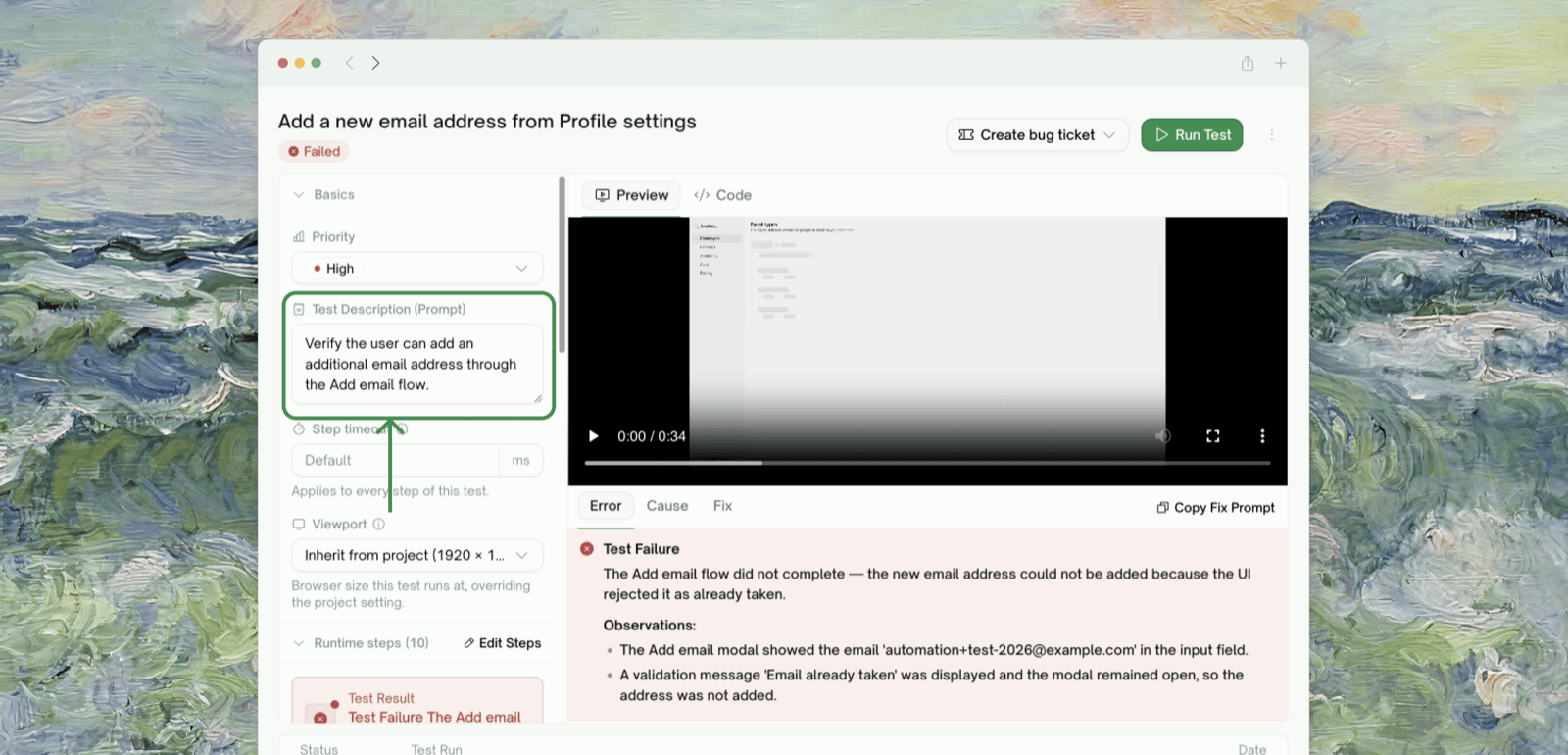Open the Viewport Inherit from project dropdown
1568x755 pixels.
coord(417,555)
